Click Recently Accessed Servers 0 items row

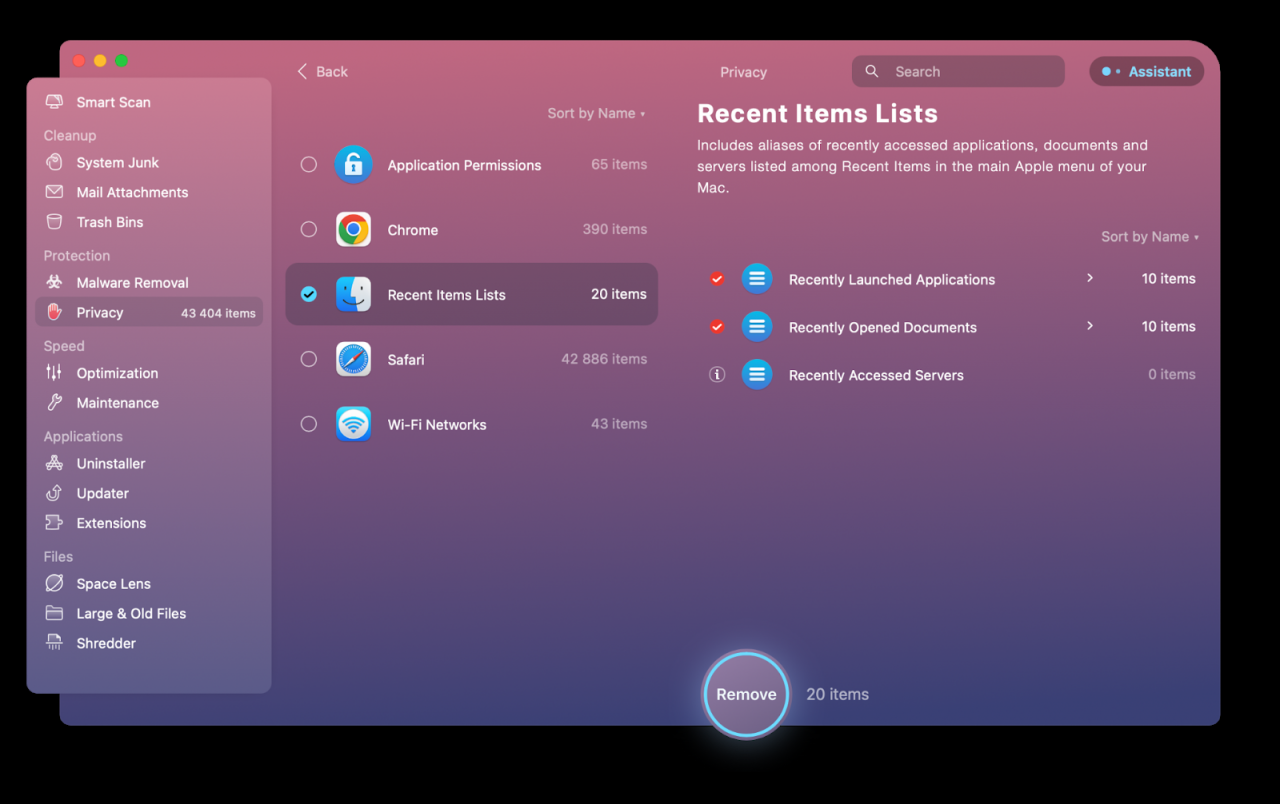click(x=951, y=375)
